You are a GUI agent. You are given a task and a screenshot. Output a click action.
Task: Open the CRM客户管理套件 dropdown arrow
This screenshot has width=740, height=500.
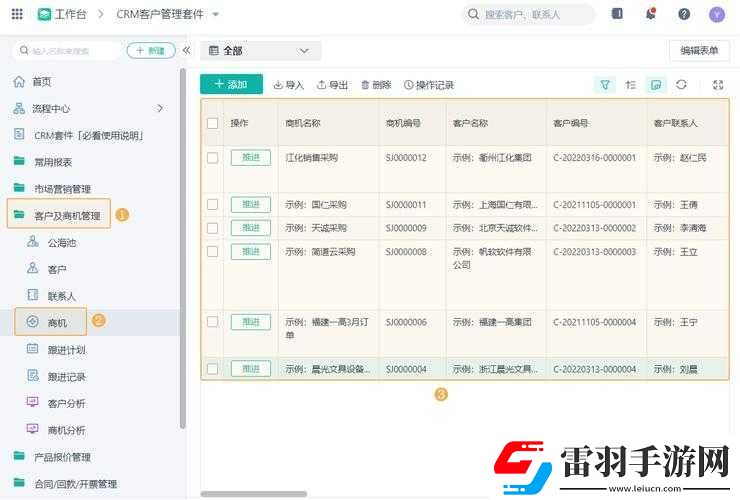(216, 15)
